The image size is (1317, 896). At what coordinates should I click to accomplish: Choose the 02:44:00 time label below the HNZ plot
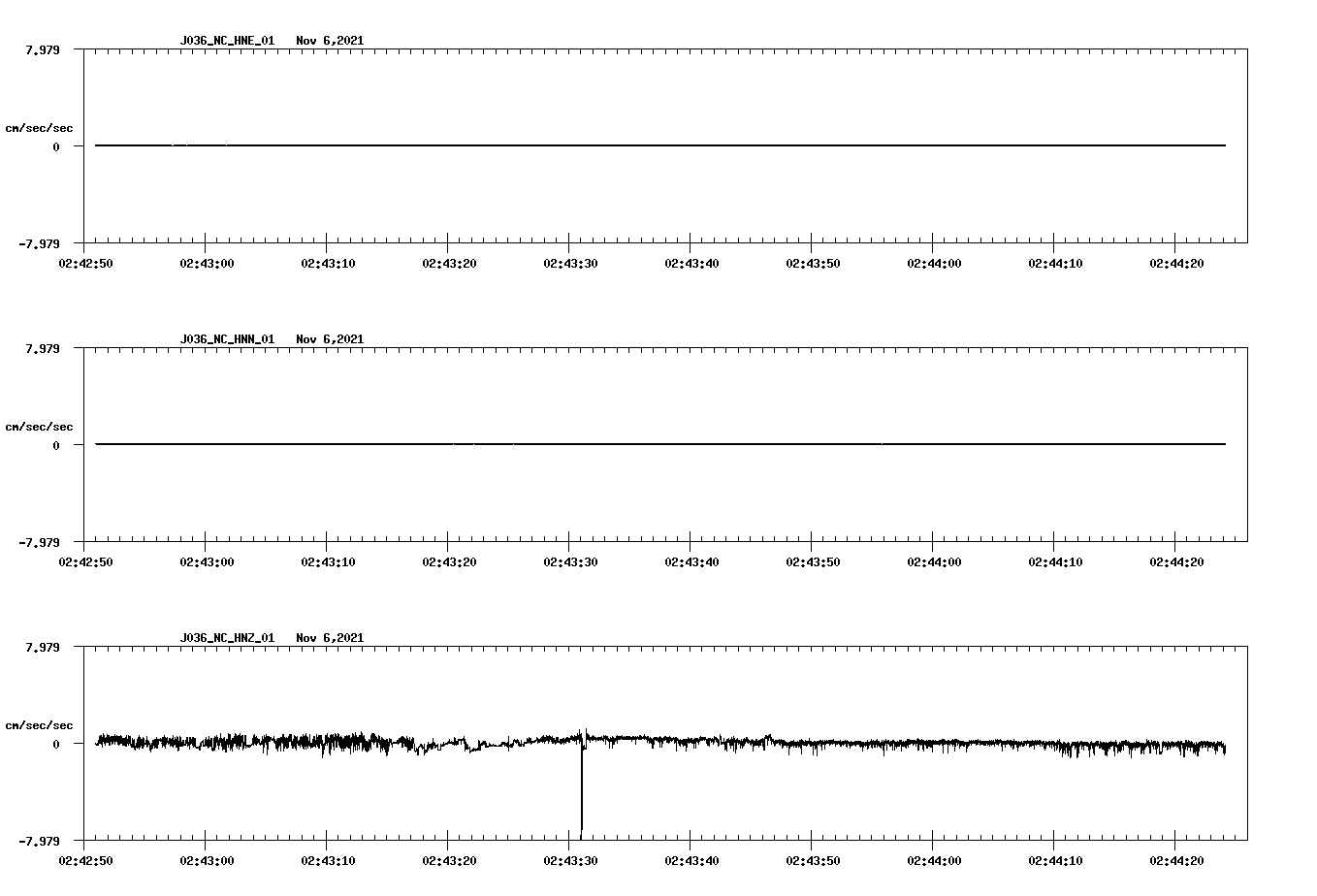[933, 860]
